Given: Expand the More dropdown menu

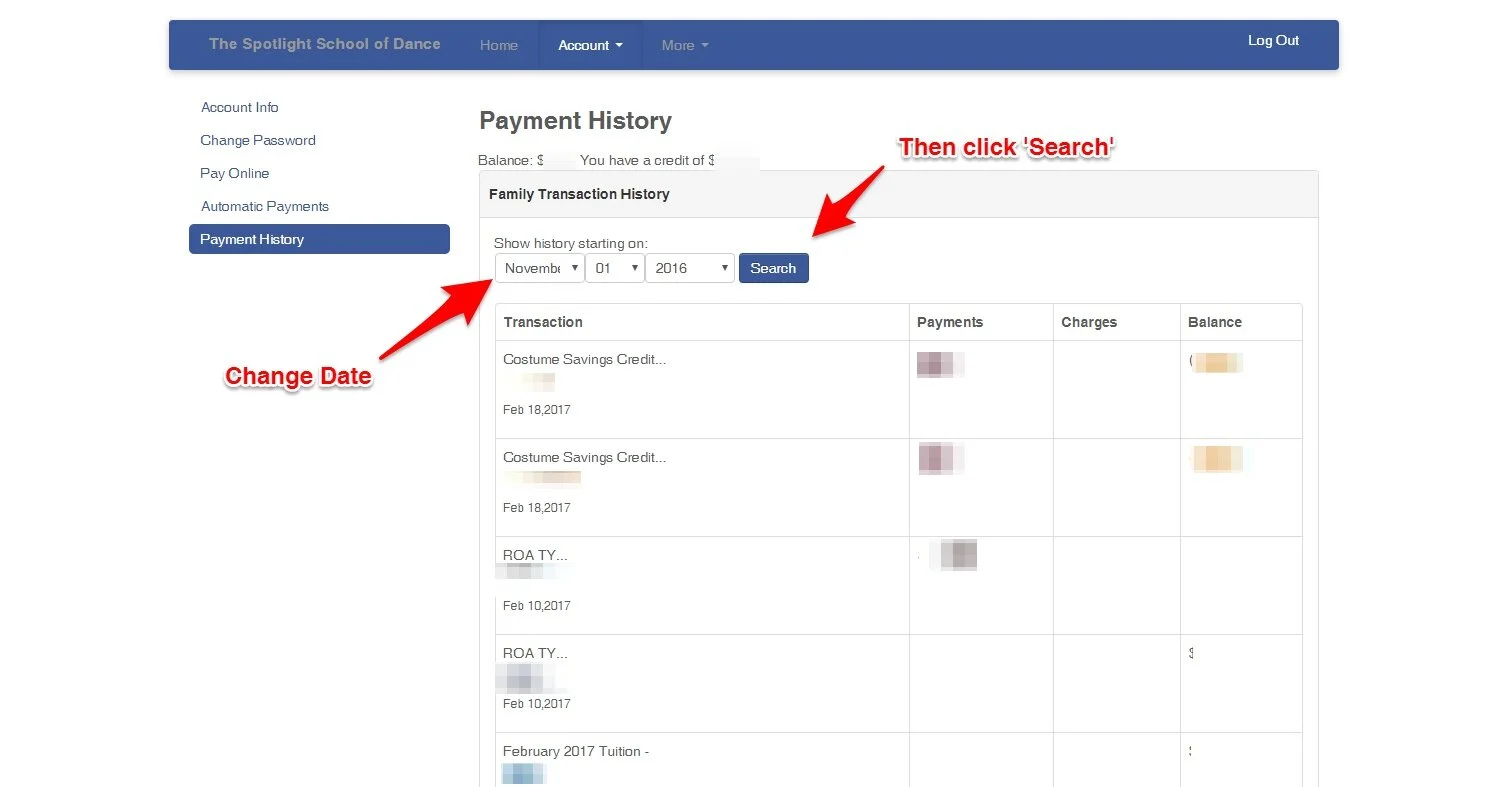Looking at the screenshot, I should 685,45.
